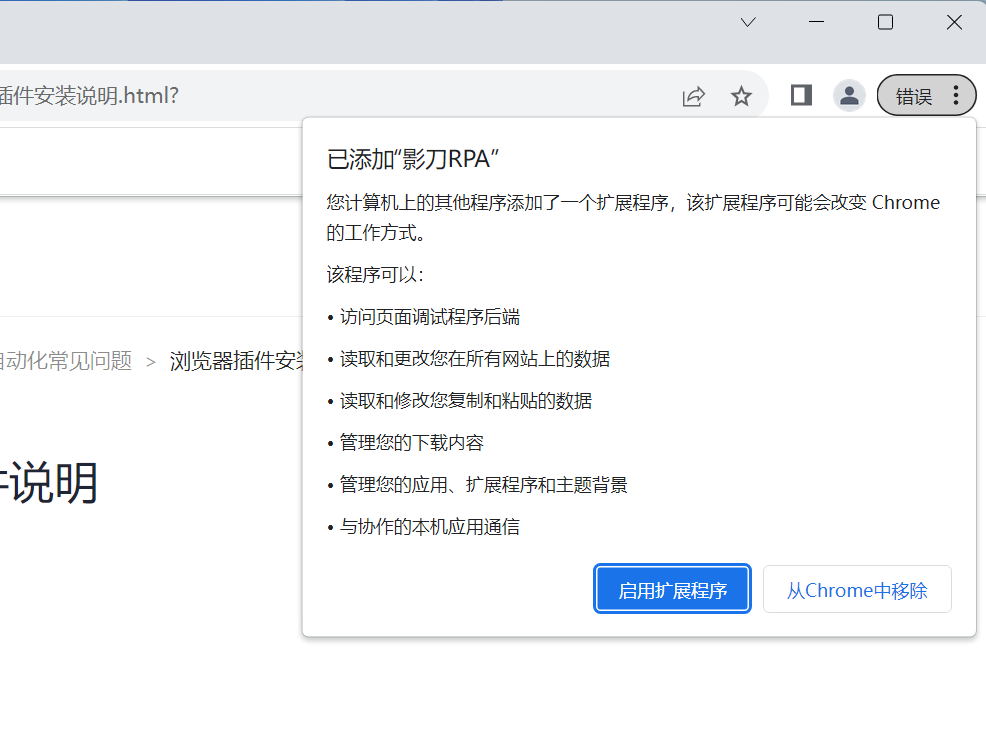Screen dimensions: 986x730
Task: Click the share page icon in address bar
Action: click(694, 96)
